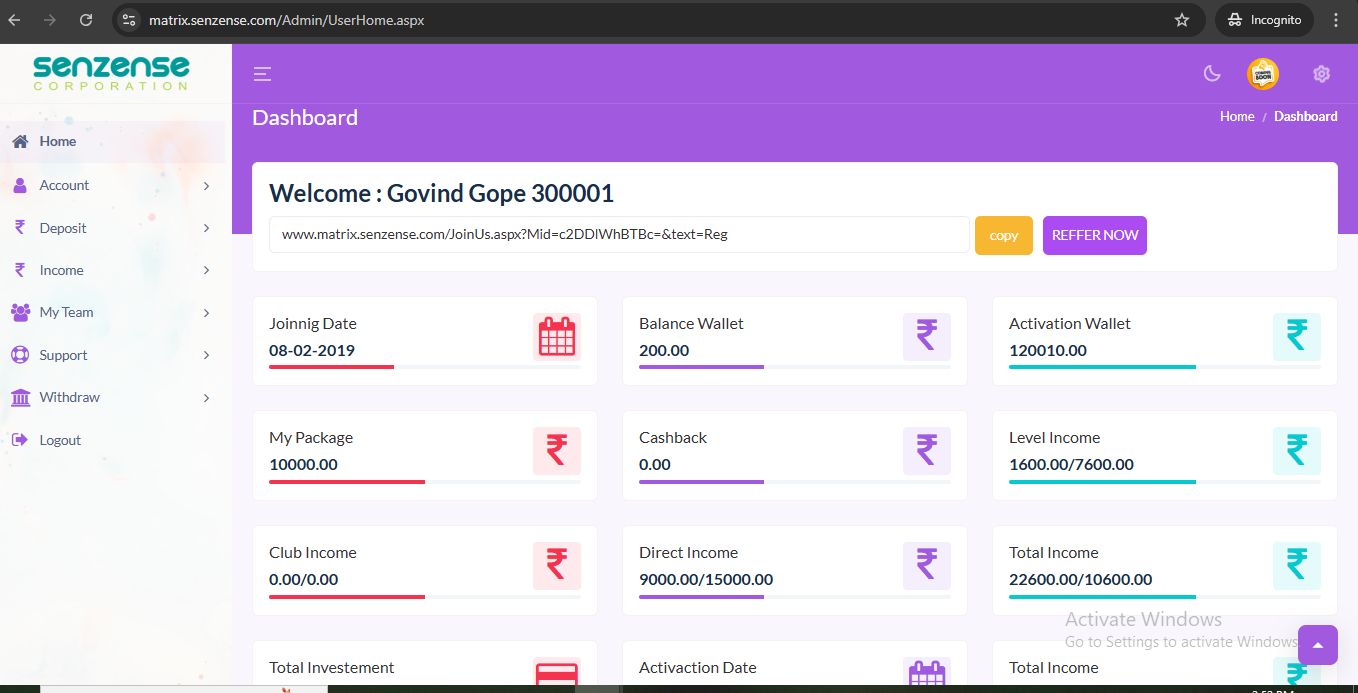
Task: Click the Dashboard breadcrumb link
Action: [x=1306, y=116]
